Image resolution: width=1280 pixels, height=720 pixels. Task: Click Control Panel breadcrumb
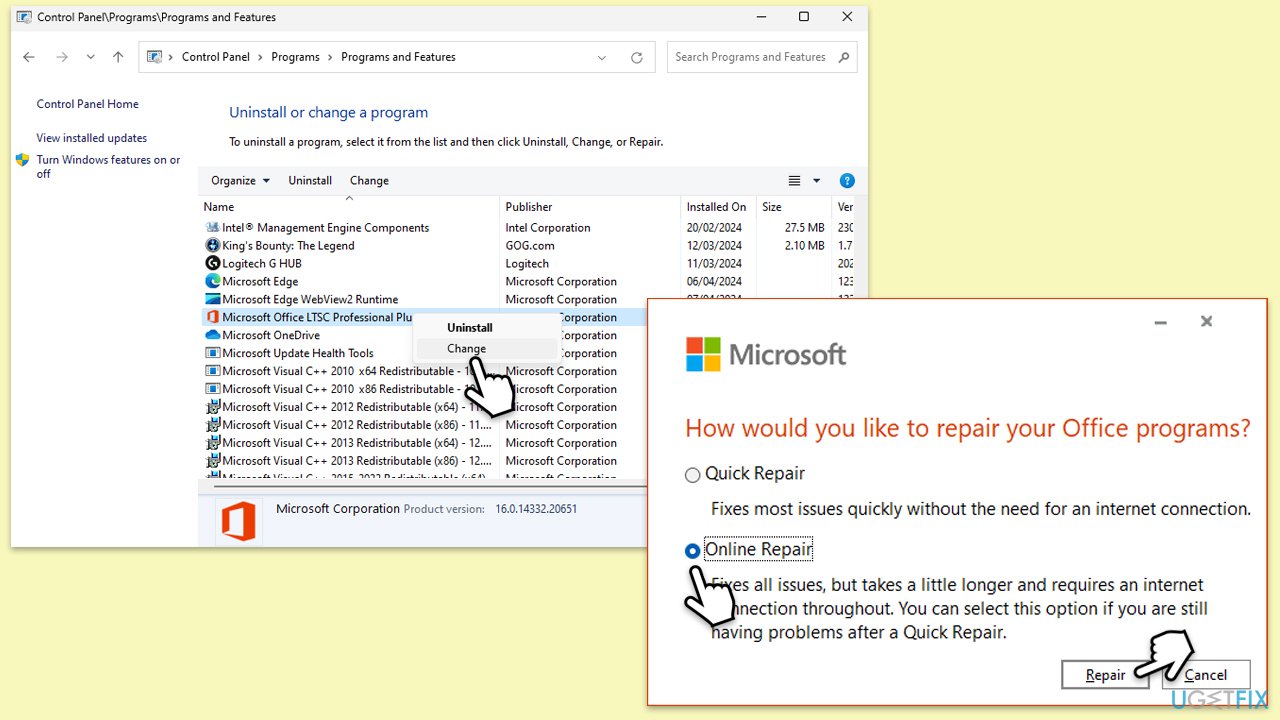tap(216, 57)
